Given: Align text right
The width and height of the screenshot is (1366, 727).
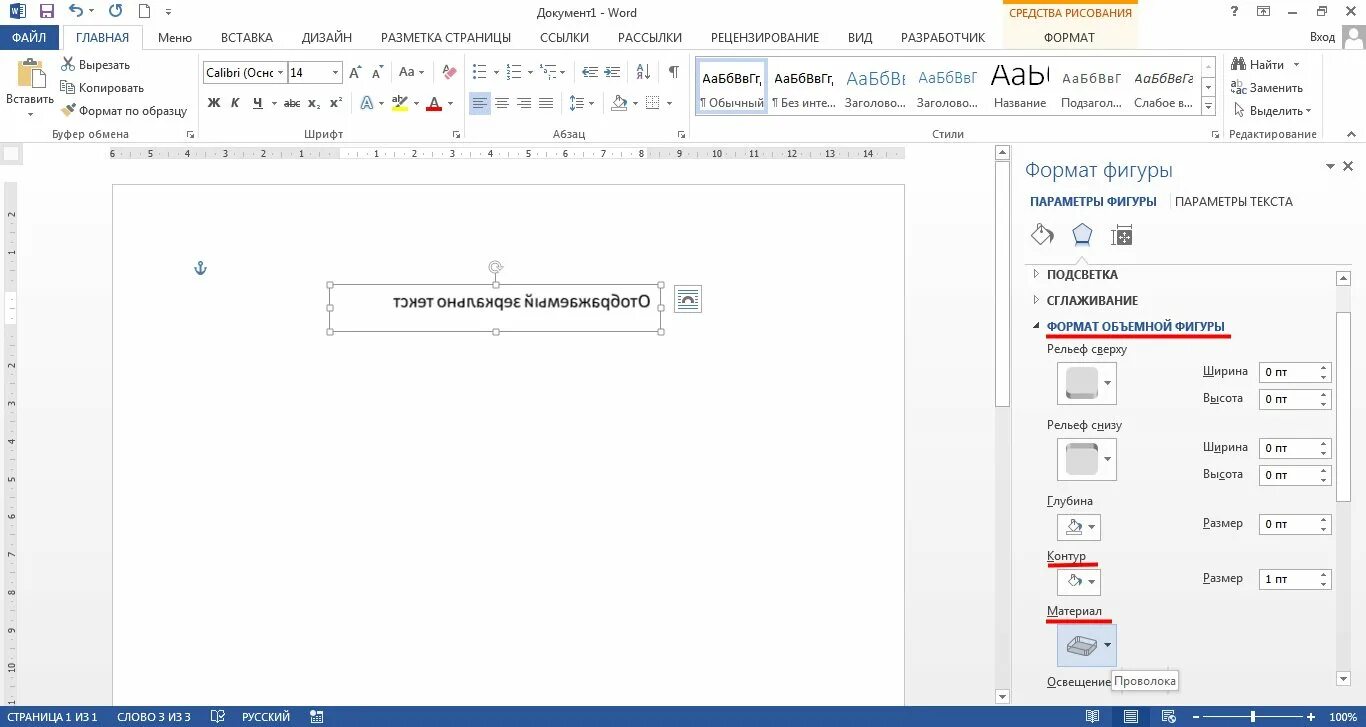Looking at the screenshot, I should click(524, 103).
